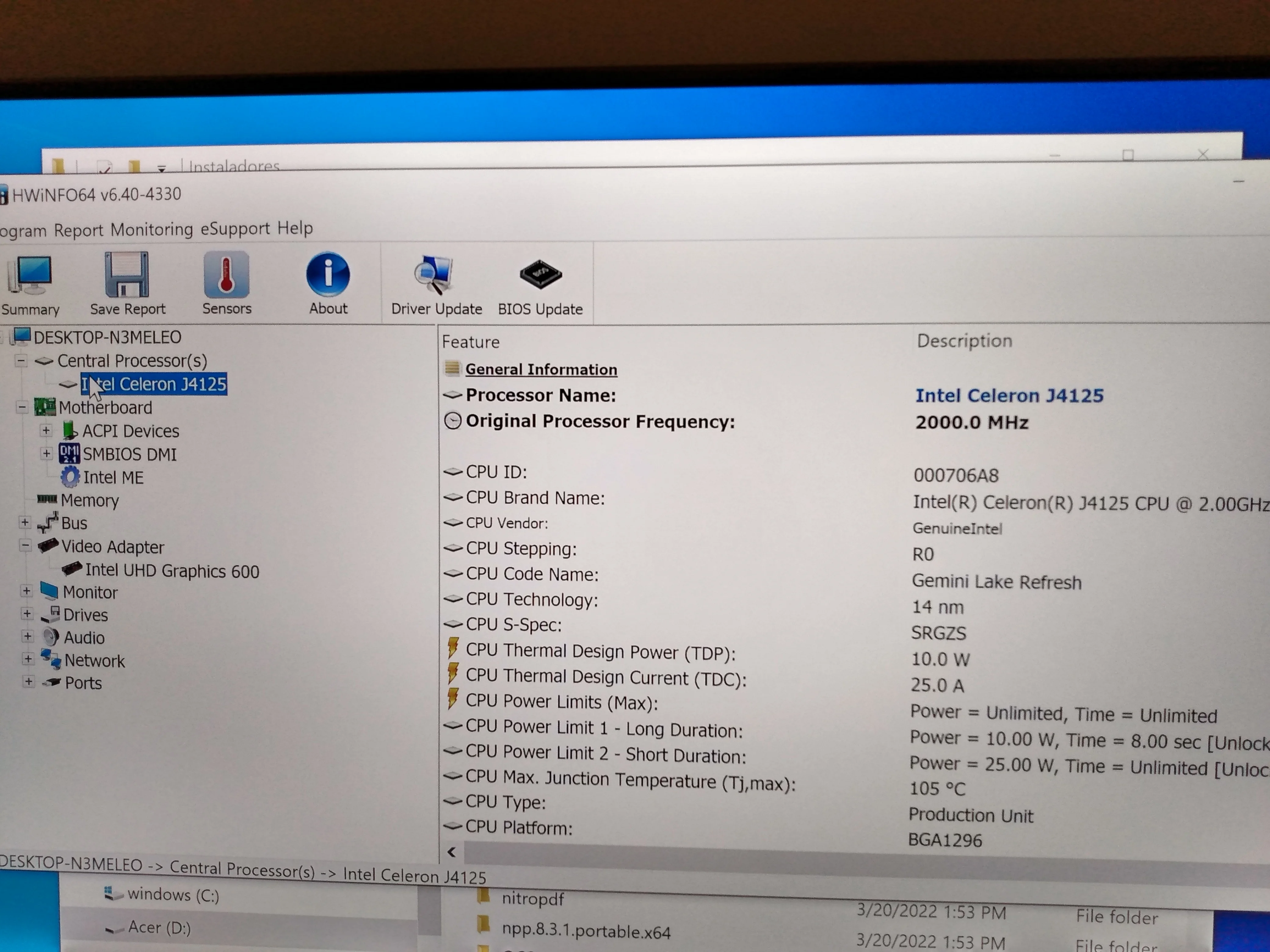Click the General Information heading link
1270x952 pixels.
541,370
